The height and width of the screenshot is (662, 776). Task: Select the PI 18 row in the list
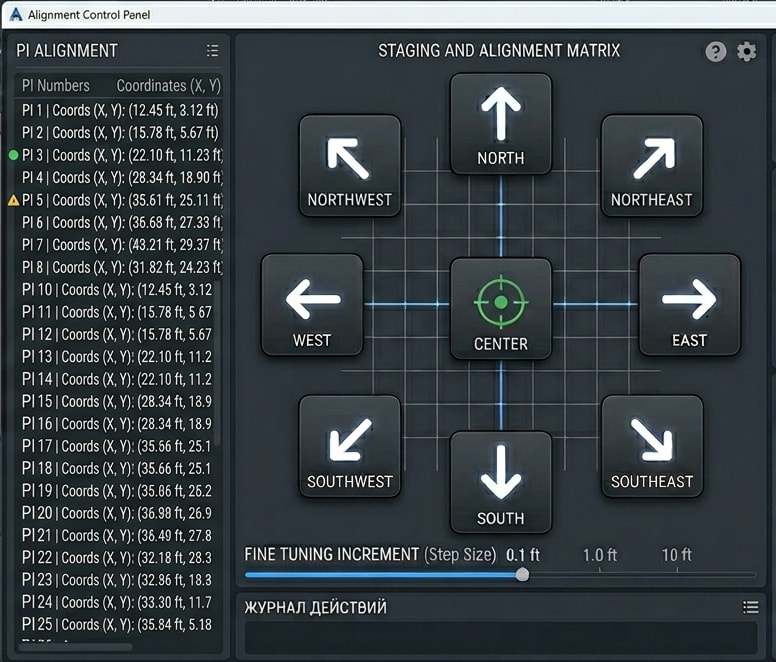tap(115, 469)
